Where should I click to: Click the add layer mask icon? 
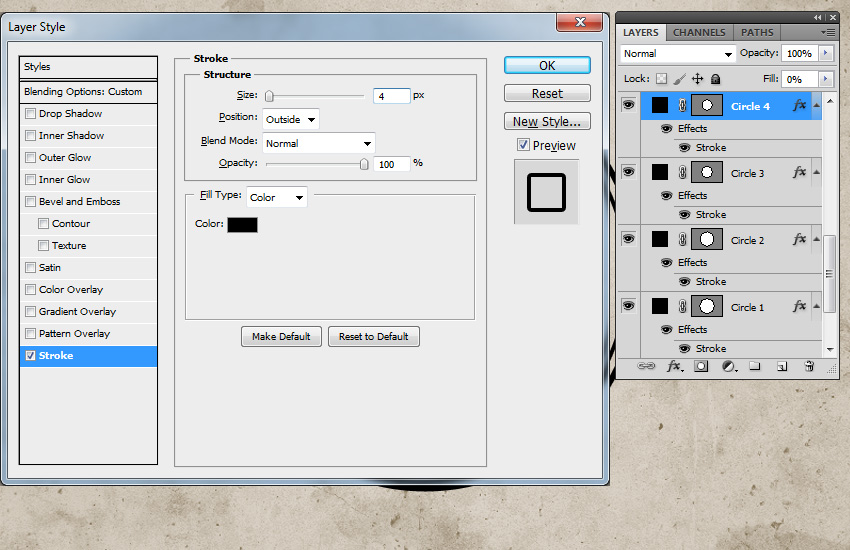pos(701,367)
